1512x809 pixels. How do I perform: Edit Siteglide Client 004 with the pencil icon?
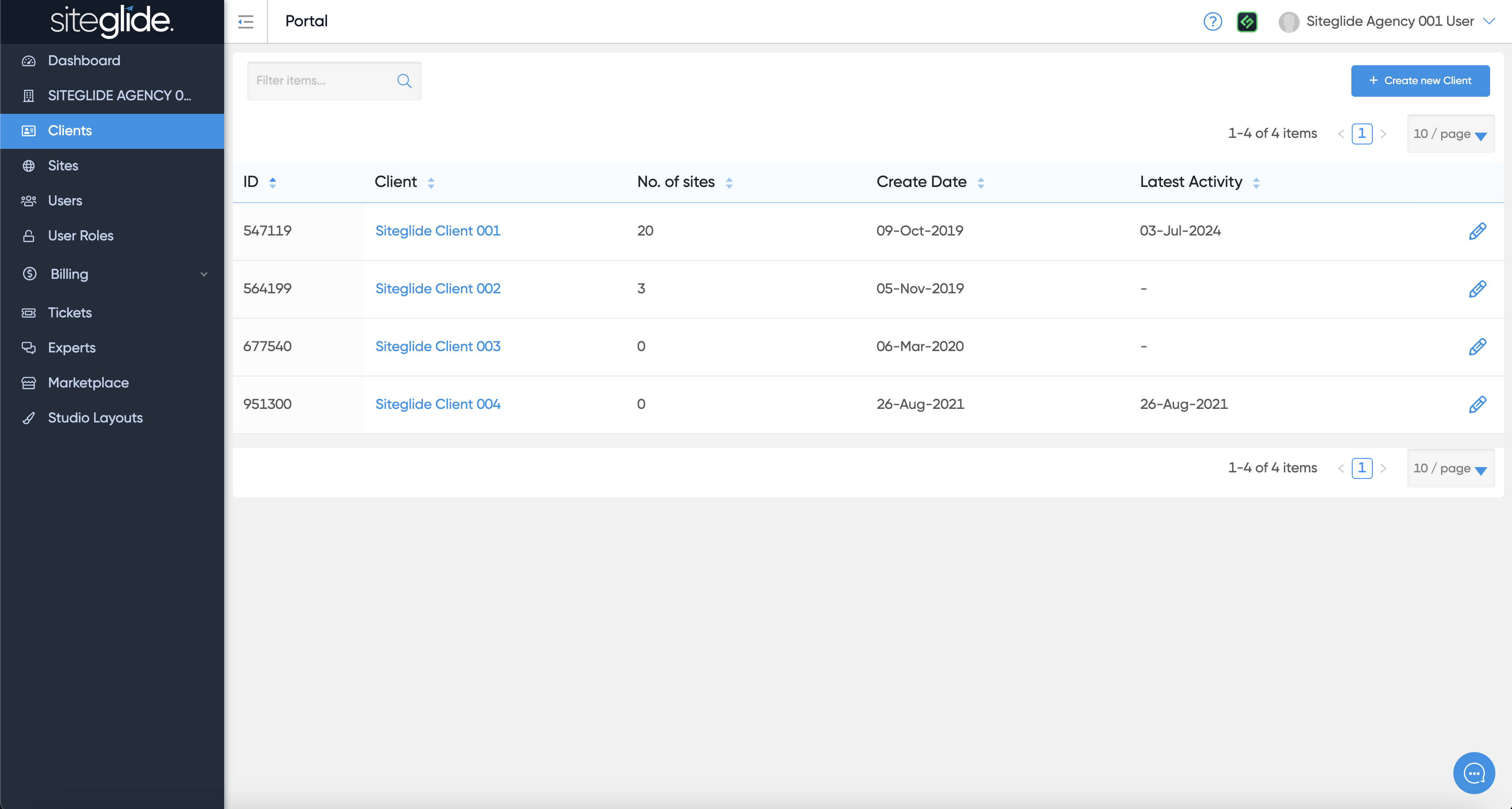1477,404
